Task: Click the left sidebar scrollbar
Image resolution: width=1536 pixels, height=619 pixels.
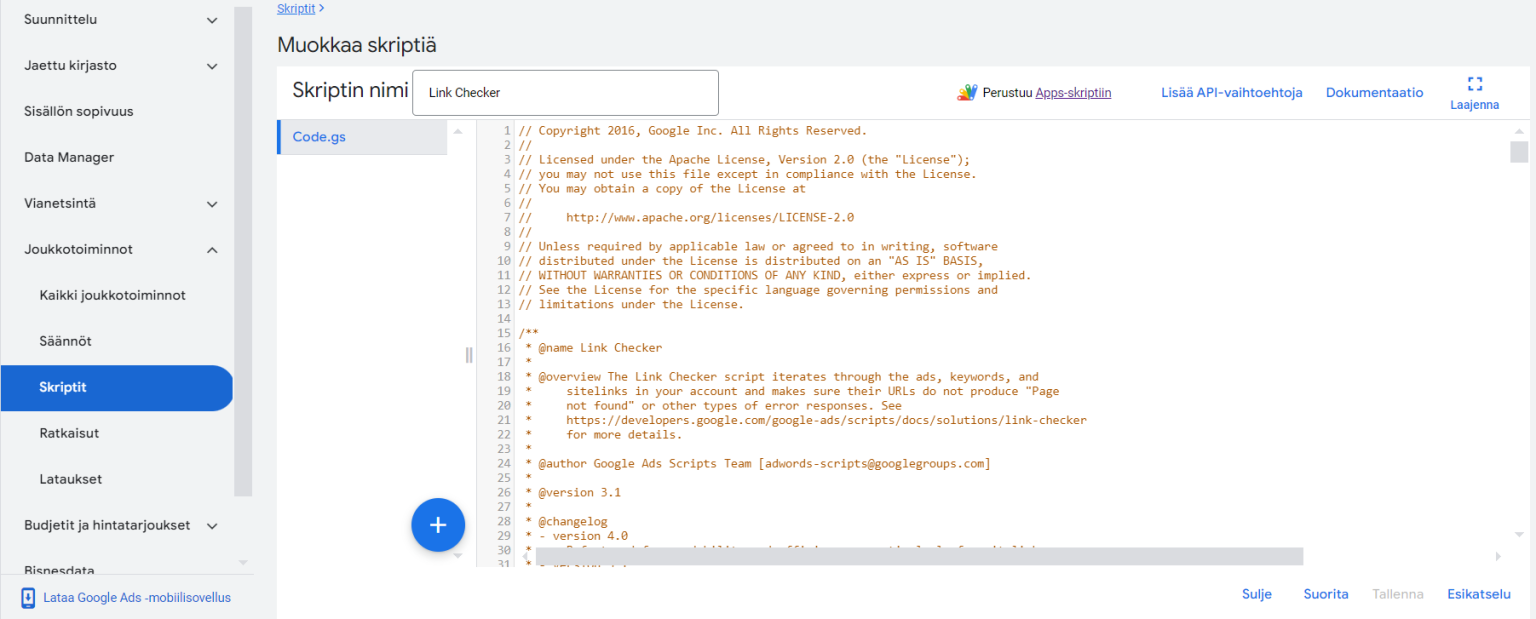Action: [x=243, y=250]
